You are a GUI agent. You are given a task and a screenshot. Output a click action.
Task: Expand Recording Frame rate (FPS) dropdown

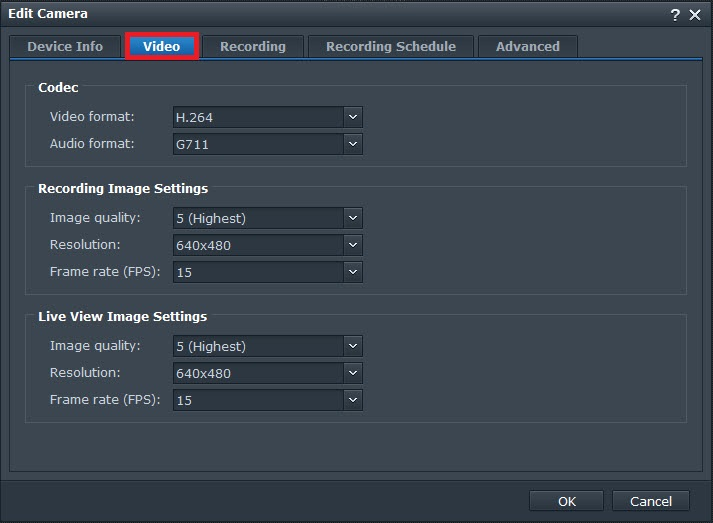[352, 272]
